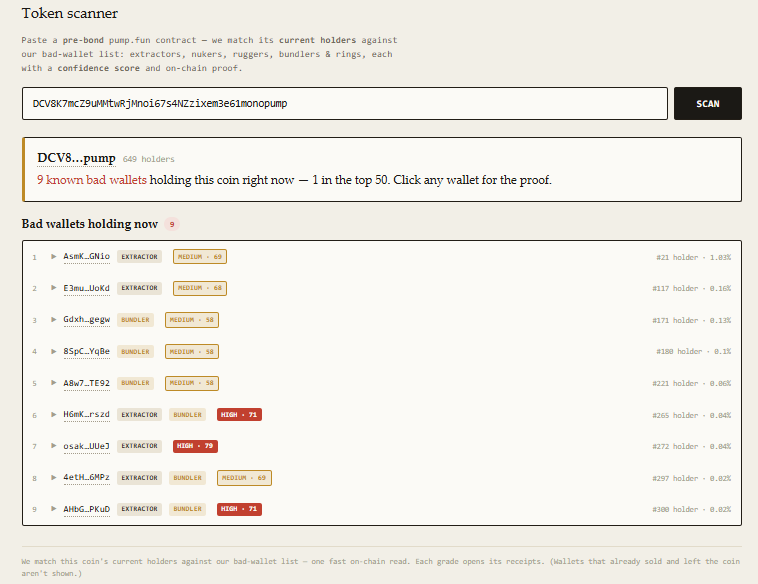This screenshot has height=584, width=758.
Task: Click MEDIUM · 58 badge on Gdxh…gegw row
Action: [x=192, y=320]
